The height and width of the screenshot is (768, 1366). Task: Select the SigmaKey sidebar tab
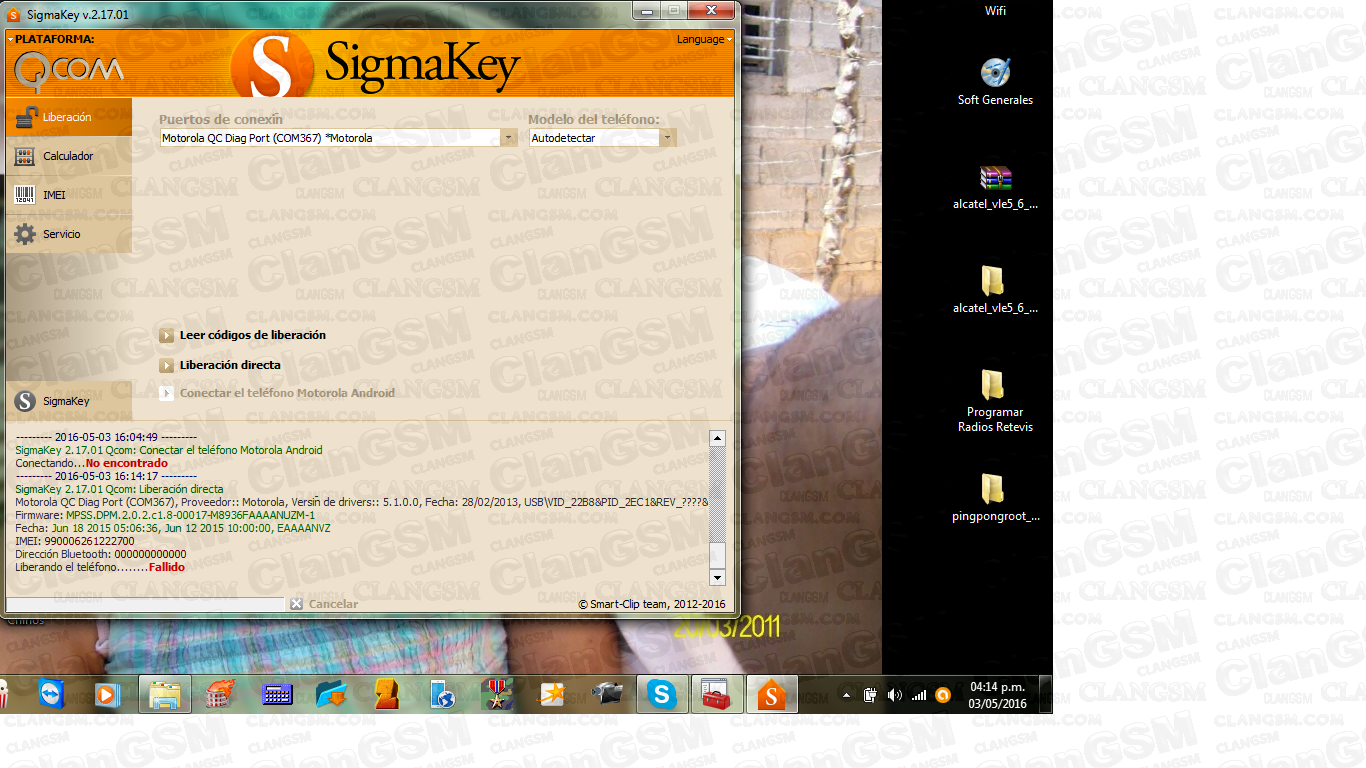click(68, 401)
